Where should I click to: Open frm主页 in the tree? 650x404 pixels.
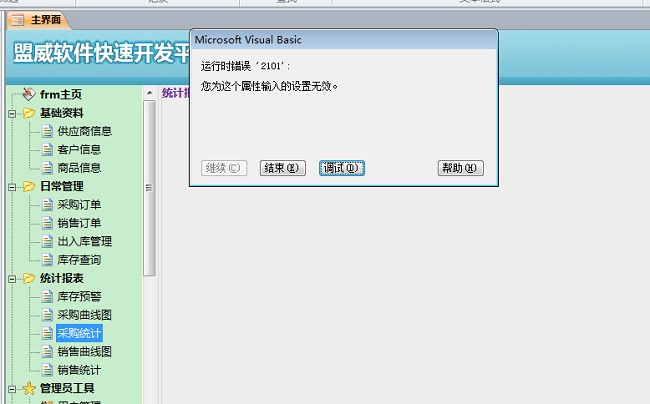pos(61,94)
